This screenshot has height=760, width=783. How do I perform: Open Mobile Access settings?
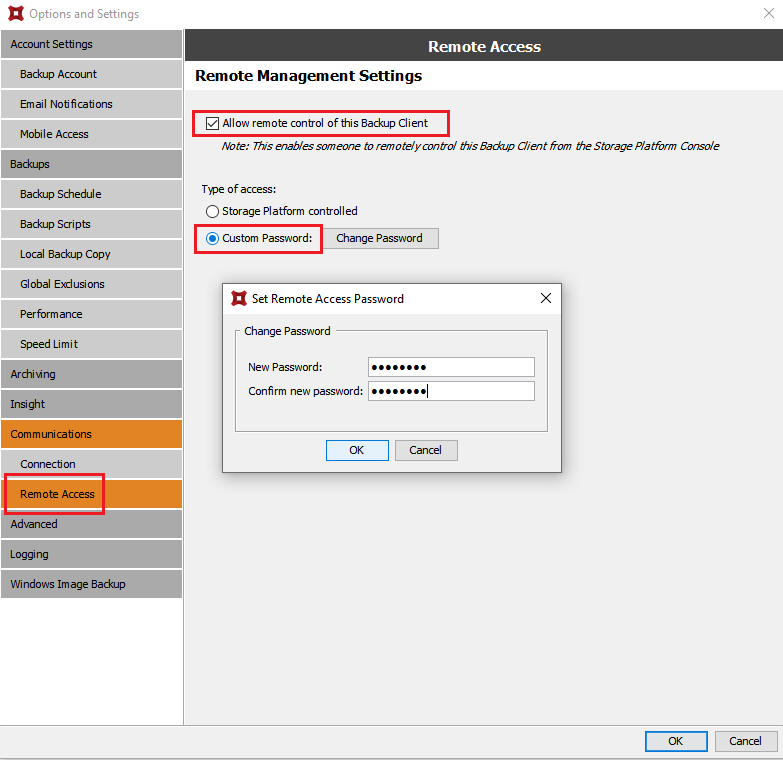coord(91,134)
